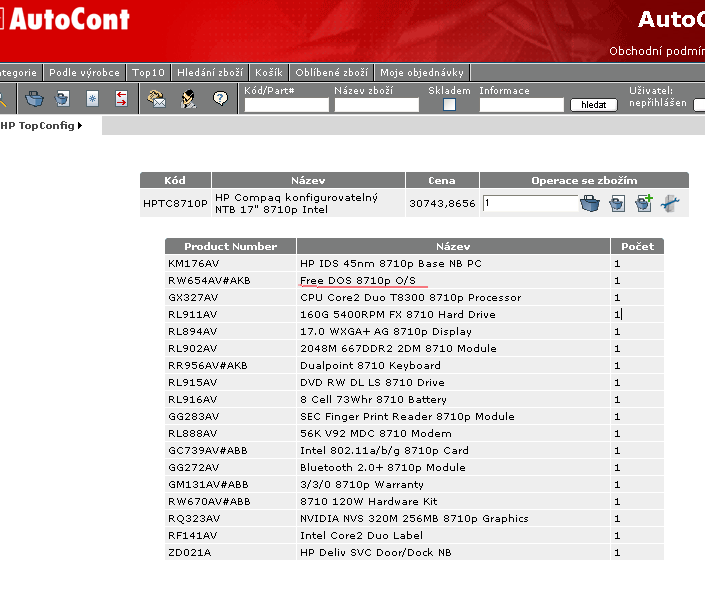Click the blue wrench configure icon
The width and height of the screenshot is (705, 591).
670,203
